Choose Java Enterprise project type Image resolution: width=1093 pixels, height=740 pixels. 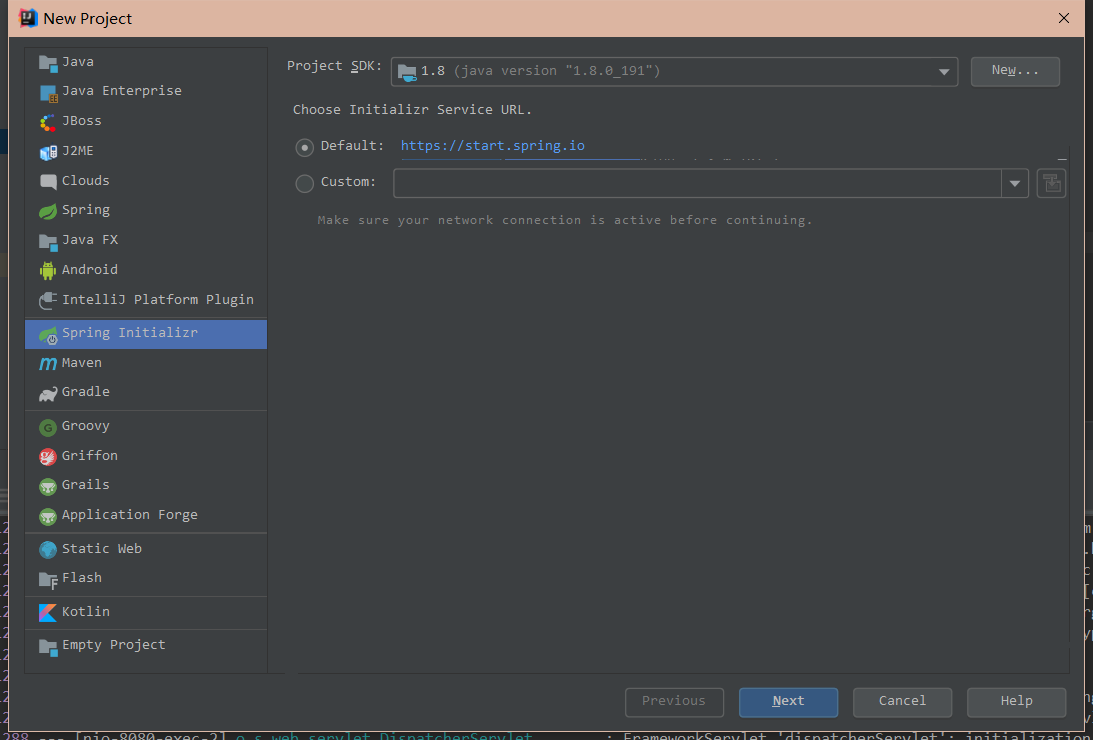click(121, 91)
